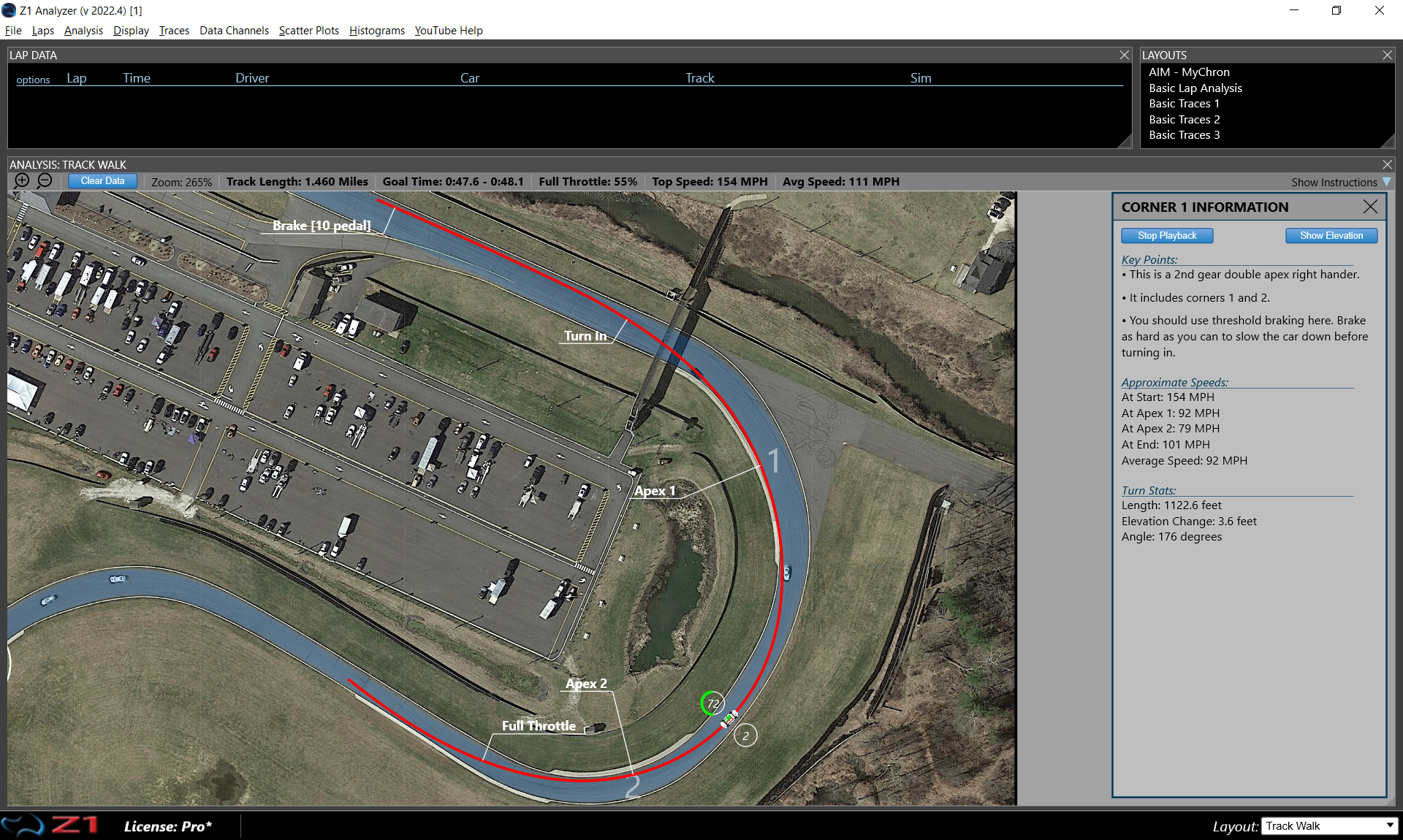The height and width of the screenshot is (840, 1403).
Task: Click the Clear Data button
Action: tap(102, 181)
